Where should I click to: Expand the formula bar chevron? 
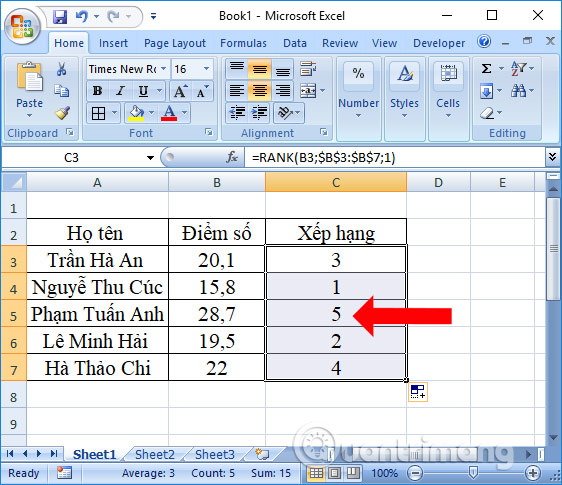[552, 157]
